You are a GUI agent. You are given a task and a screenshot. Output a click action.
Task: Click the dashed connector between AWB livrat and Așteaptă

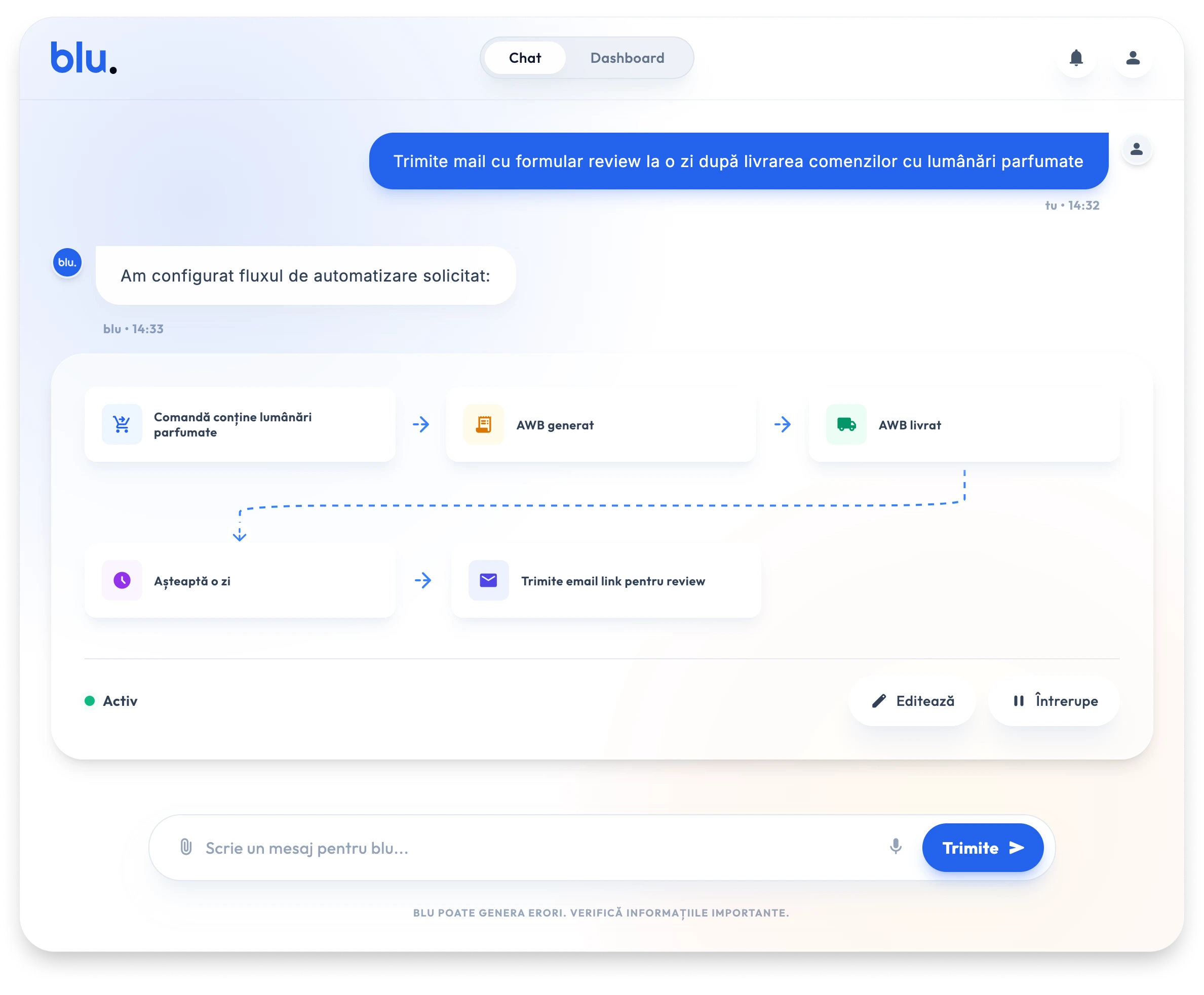(x=602, y=507)
